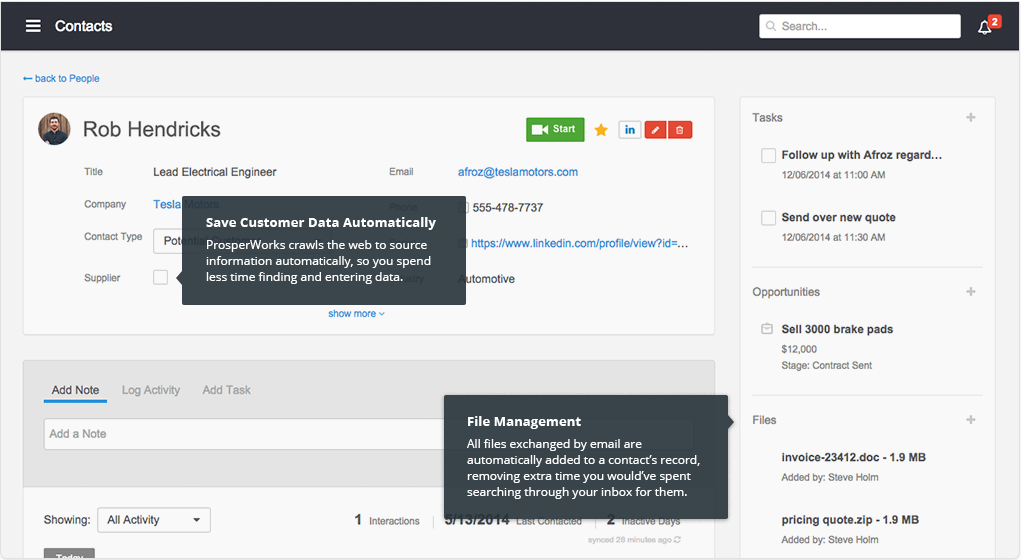Delete contact using the trash icon
This screenshot has width=1021, height=560.
coord(680,130)
